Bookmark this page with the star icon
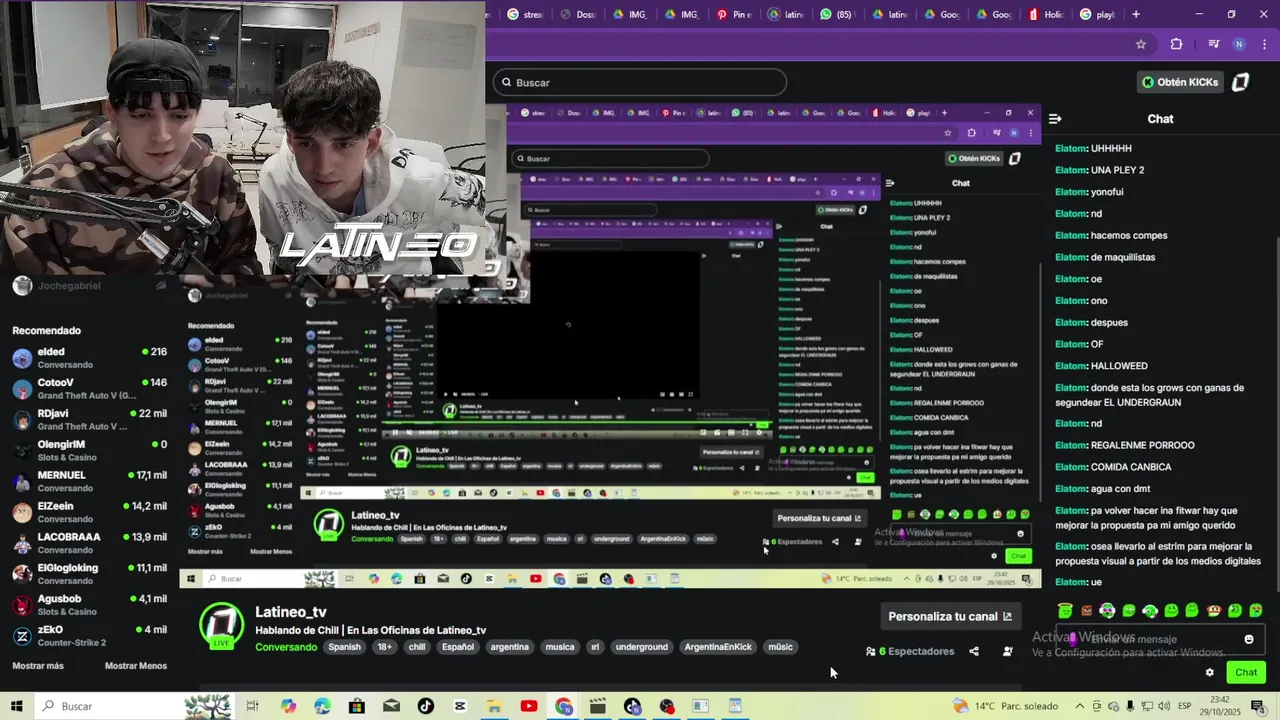 pyautogui.click(x=1141, y=44)
